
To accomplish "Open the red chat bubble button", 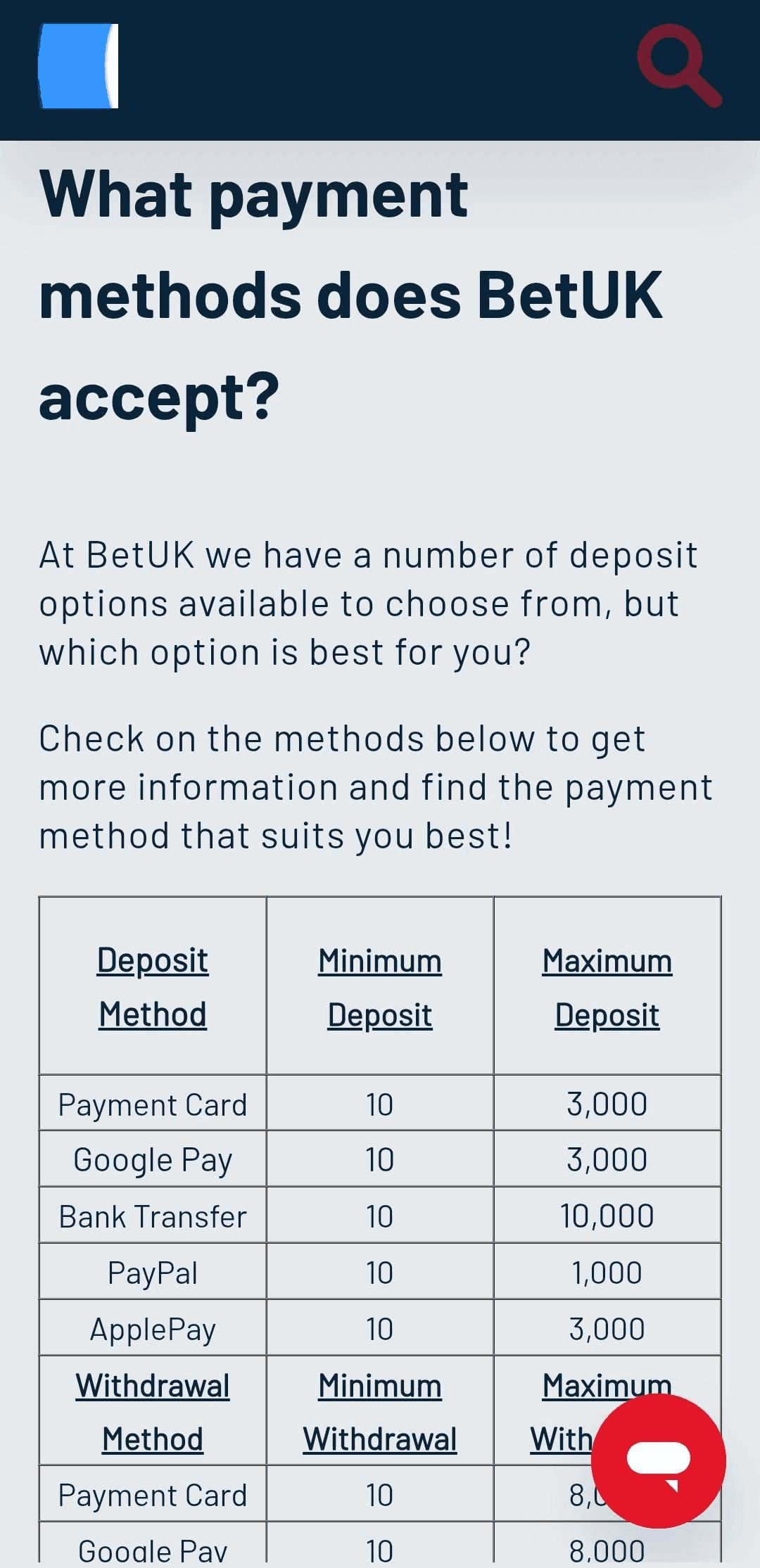I will [x=658, y=1461].
